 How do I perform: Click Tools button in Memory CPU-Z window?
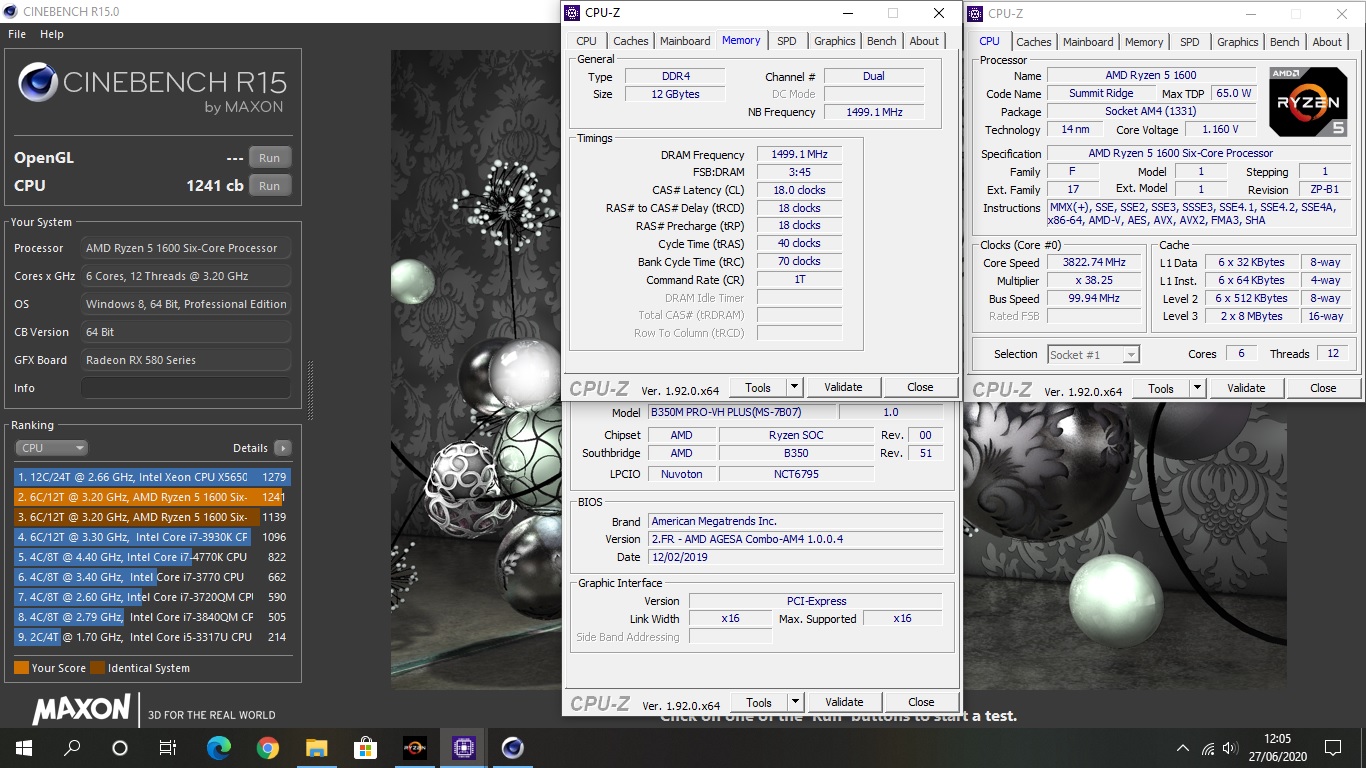758,387
